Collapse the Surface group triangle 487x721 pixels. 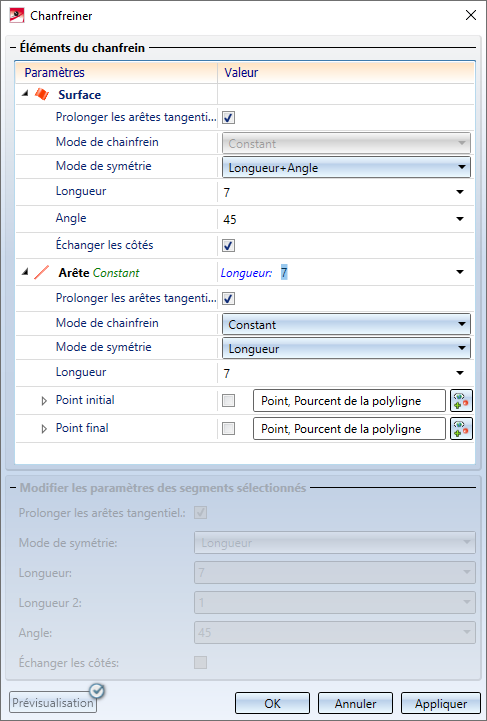(x=25, y=94)
